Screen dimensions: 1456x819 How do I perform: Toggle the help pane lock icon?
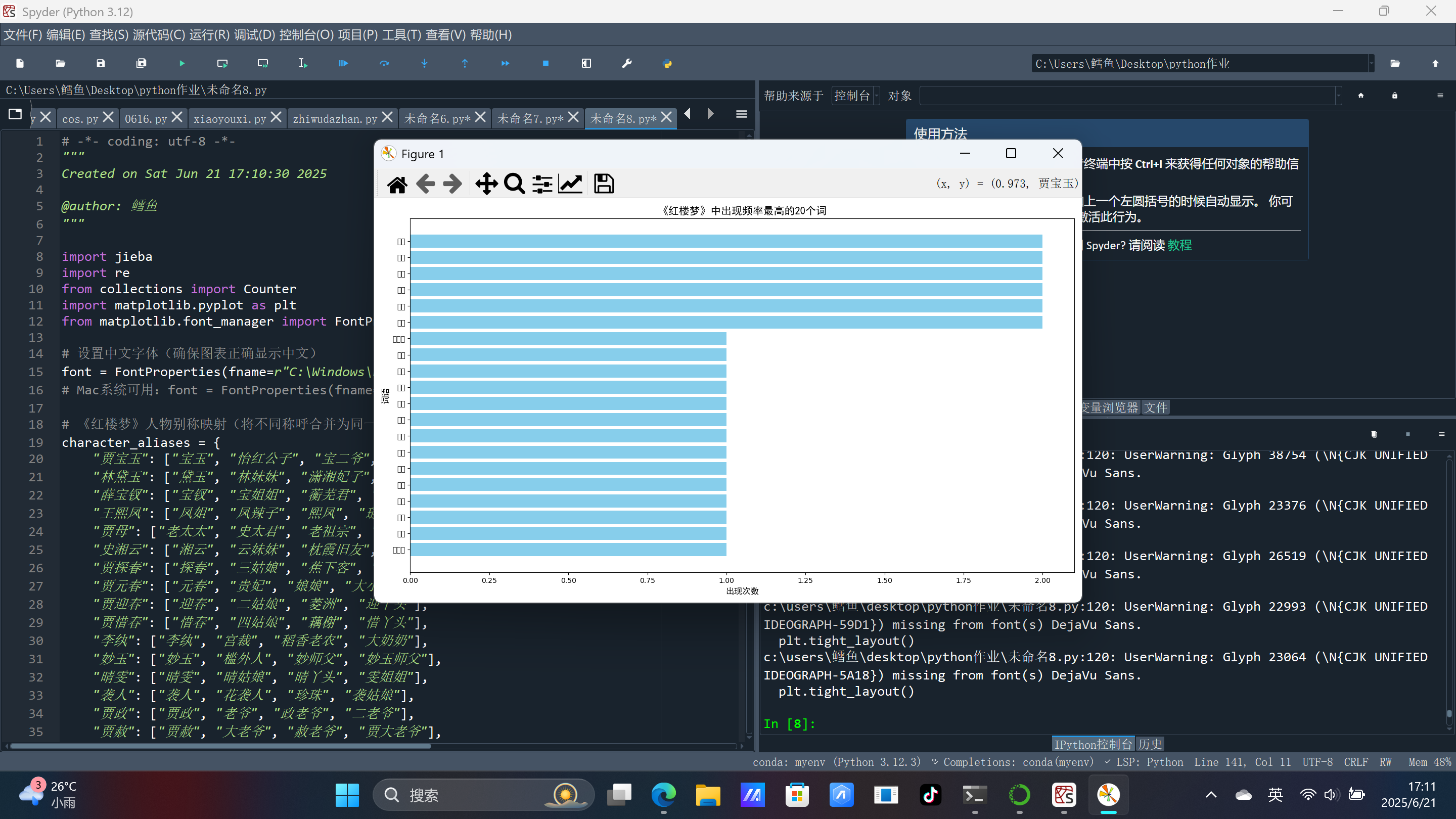click(x=1394, y=96)
